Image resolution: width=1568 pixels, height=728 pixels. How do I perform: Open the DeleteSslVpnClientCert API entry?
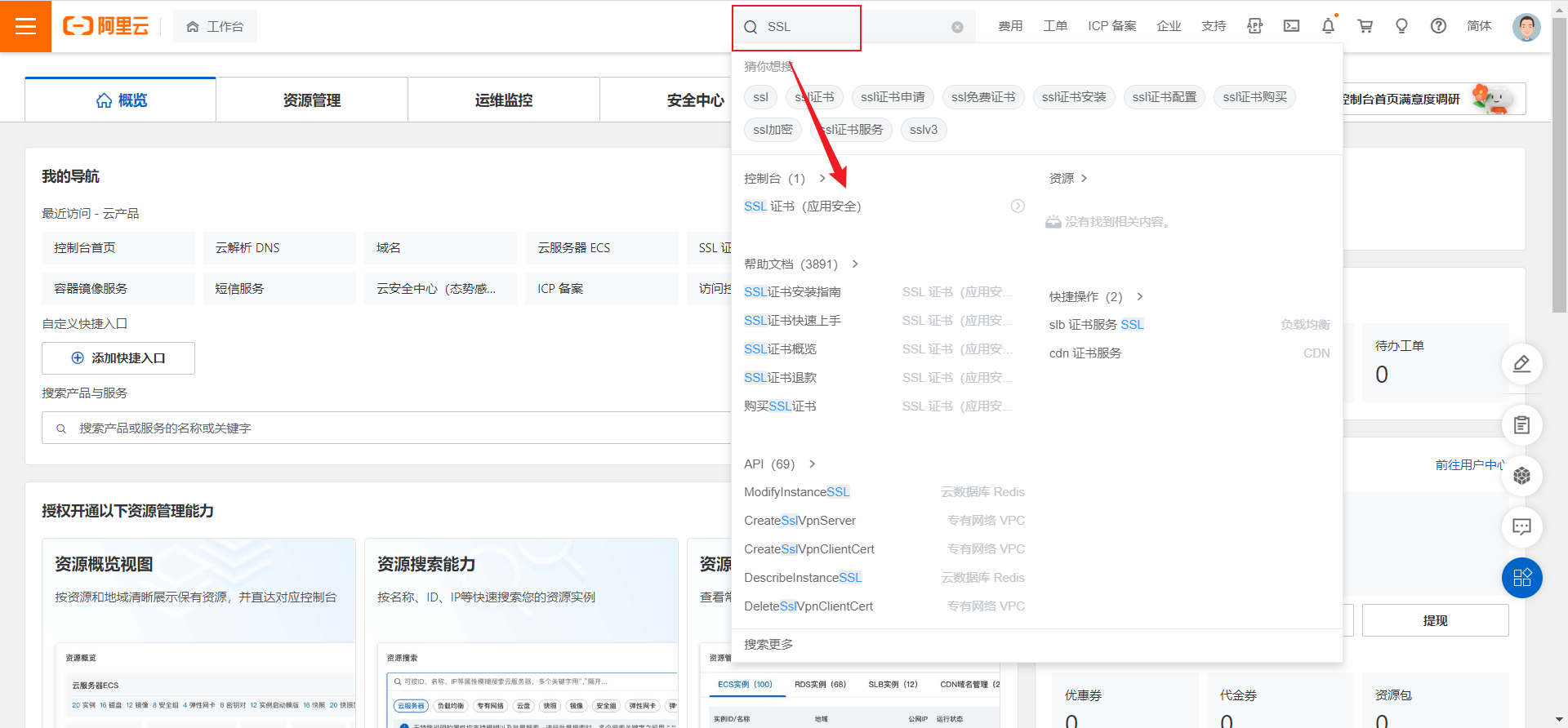[808, 606]
